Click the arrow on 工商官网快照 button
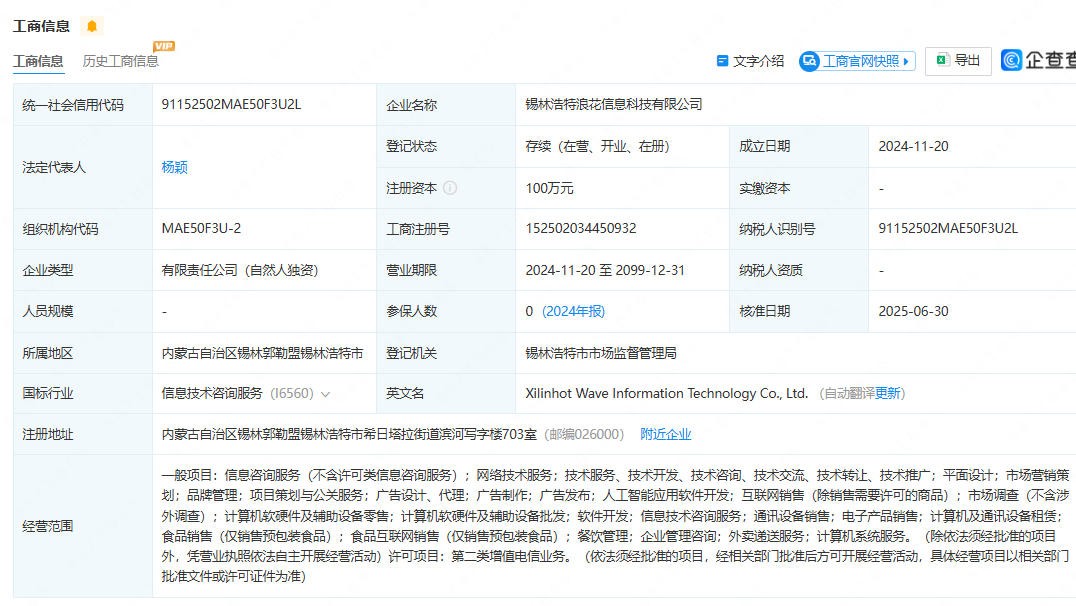This screenshot has width=1076, height=606. pyautogui.click(x=906, y=61)
